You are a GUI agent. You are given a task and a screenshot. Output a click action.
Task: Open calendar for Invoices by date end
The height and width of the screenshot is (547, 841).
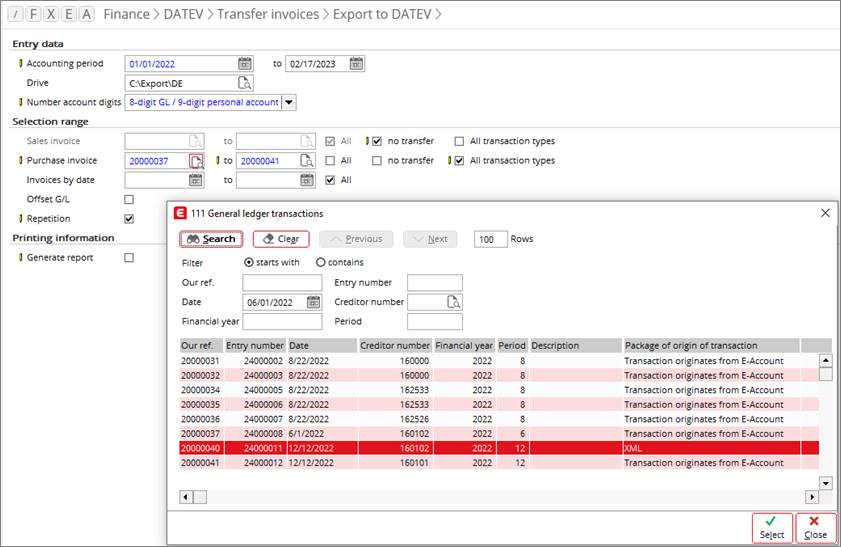(307, 180)
